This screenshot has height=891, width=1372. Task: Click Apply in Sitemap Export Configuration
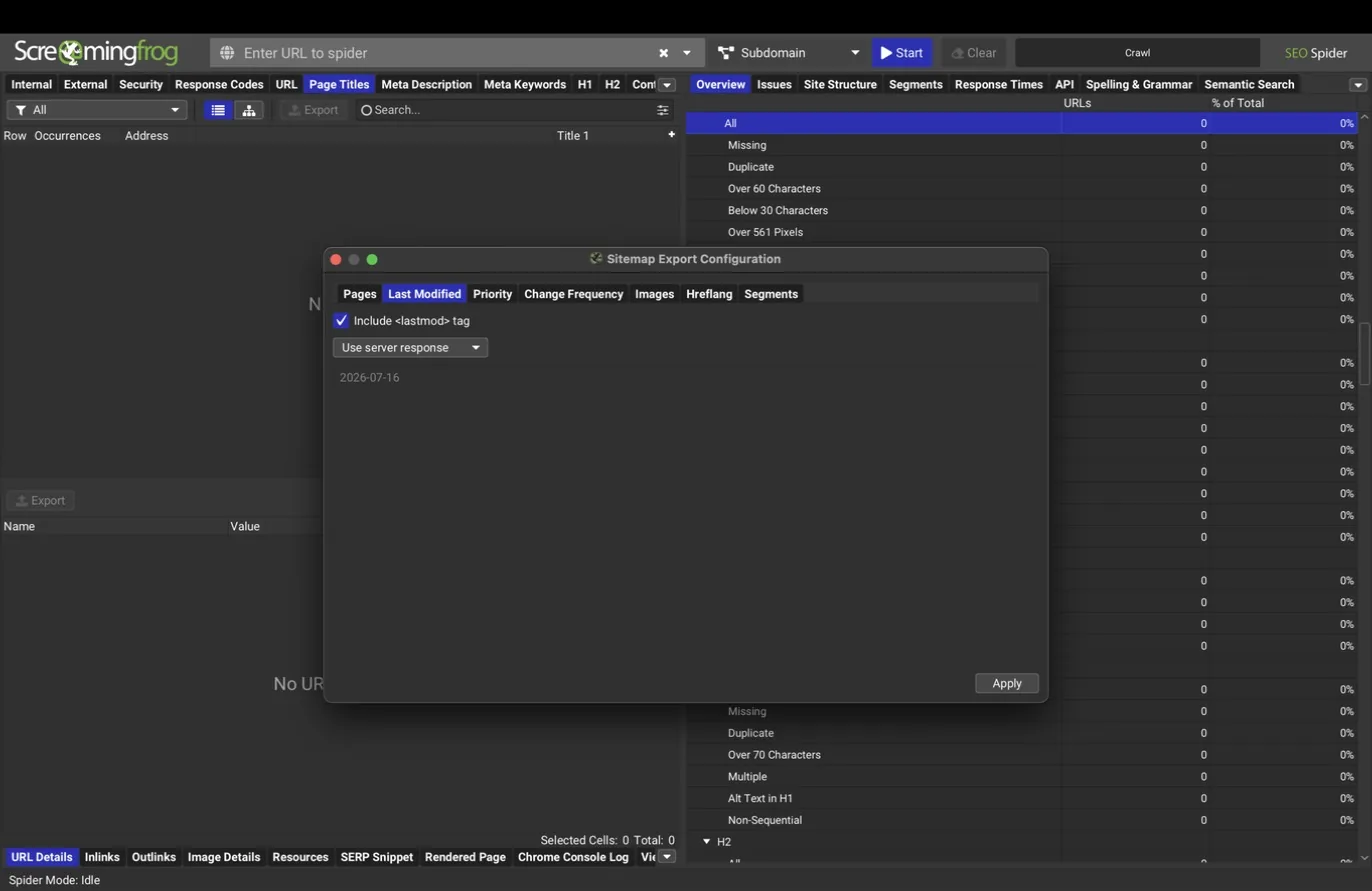pos(1007,684)
